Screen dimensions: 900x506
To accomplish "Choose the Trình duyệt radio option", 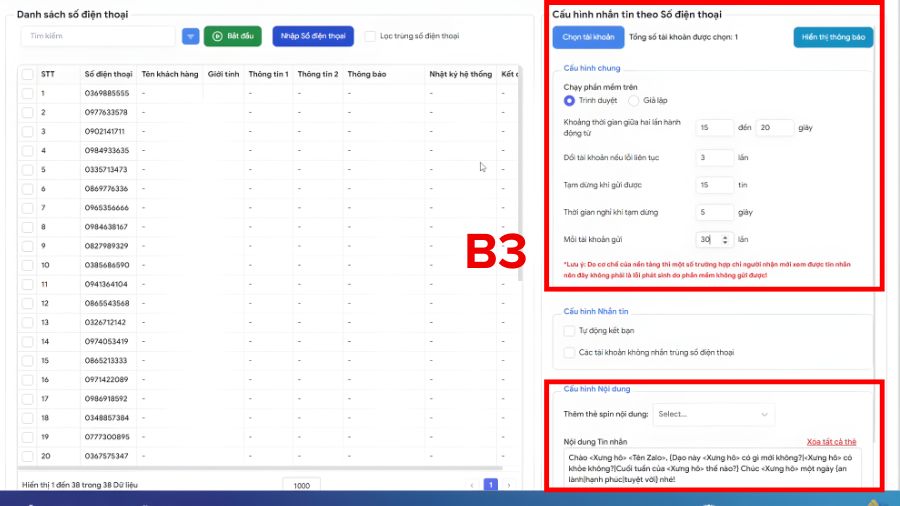I will pos(569,100).
